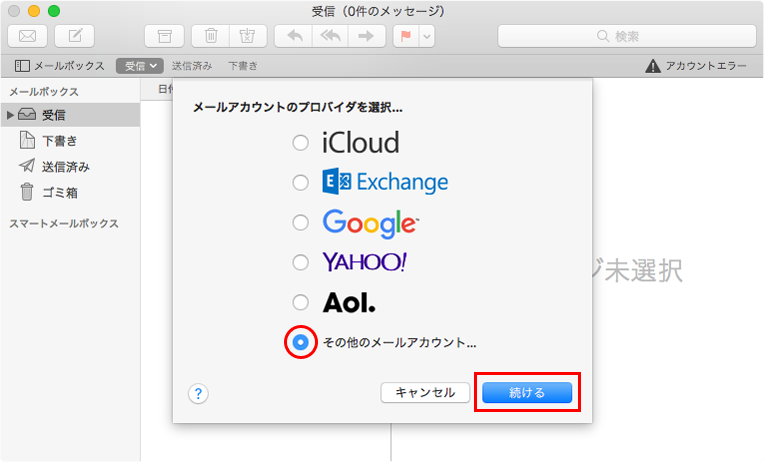The image size is (764, 462).
Task: Compose a new message with pencil icon
Action: (75, 36)
